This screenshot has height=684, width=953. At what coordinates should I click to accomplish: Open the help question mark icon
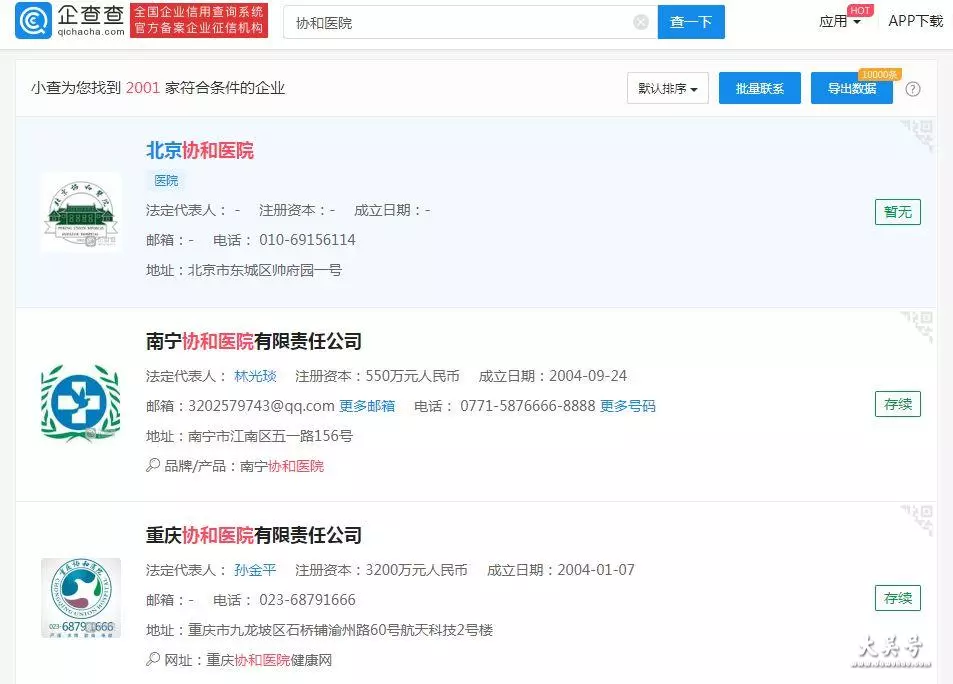(x=912, y=89)
